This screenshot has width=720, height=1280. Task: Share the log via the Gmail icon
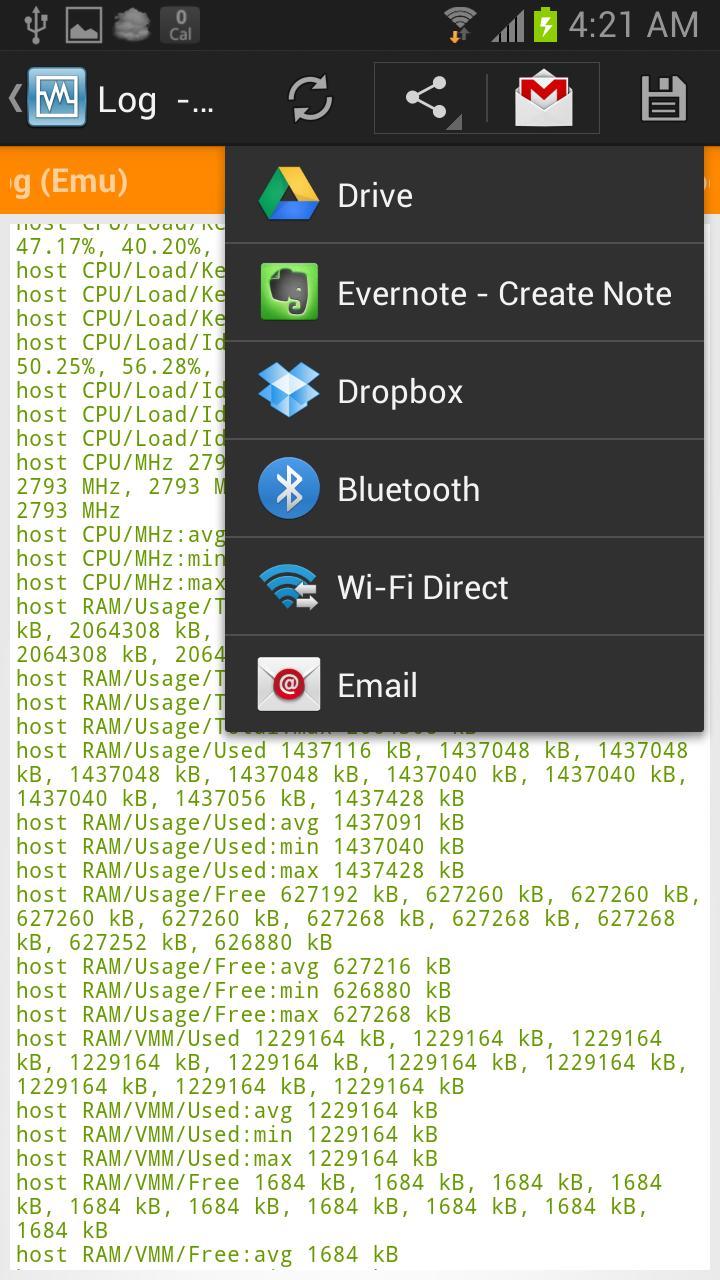click(x=544, y=99)
